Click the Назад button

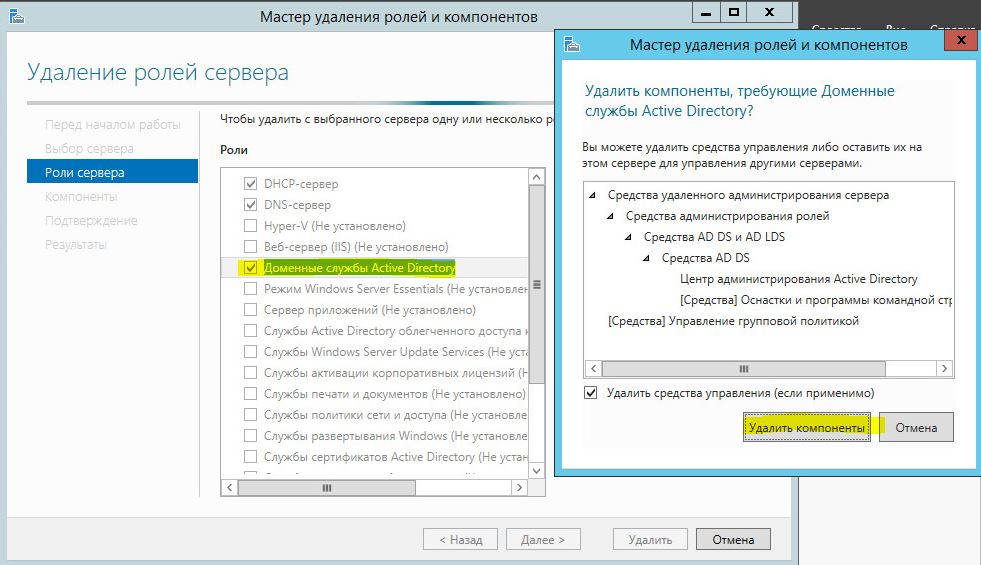point(460,539)
